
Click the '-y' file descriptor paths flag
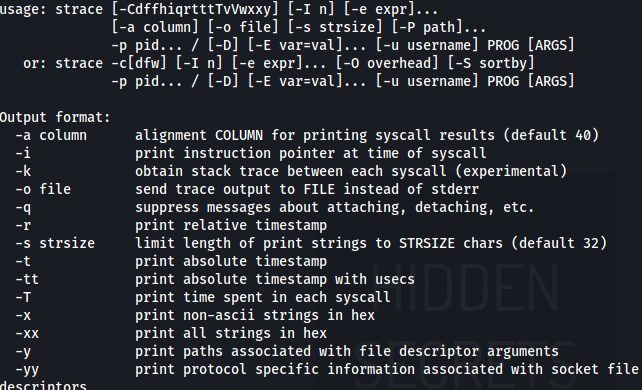tap(23, 352)
